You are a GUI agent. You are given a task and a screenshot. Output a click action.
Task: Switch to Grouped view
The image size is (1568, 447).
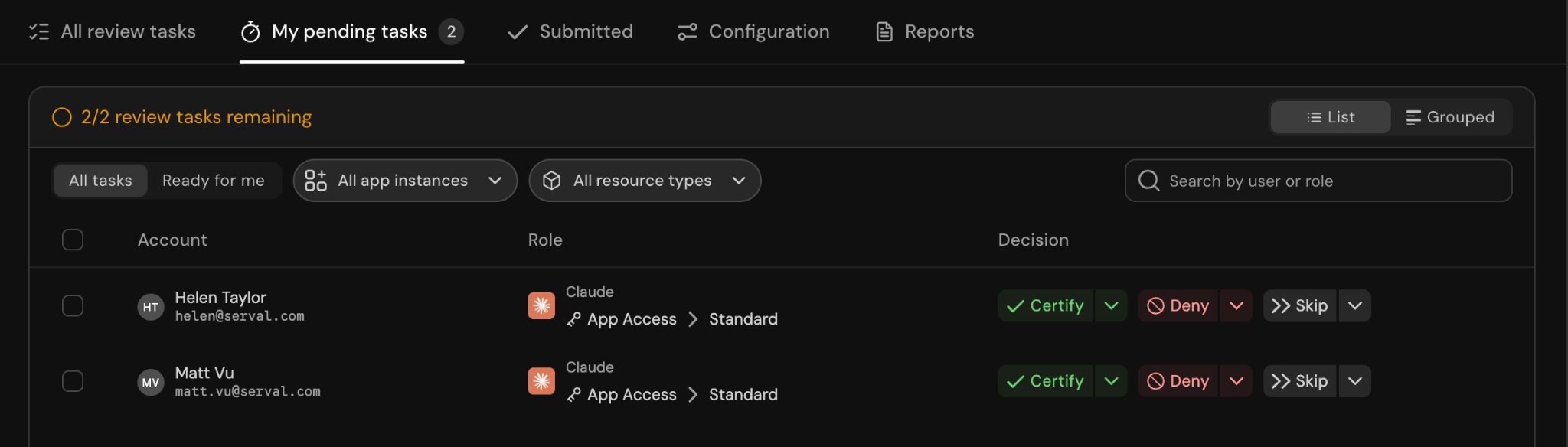click(1450, 117)
